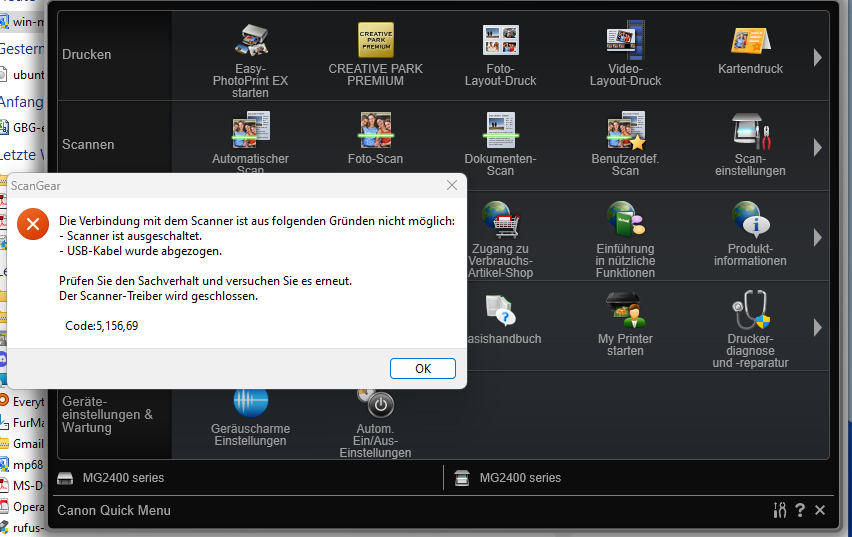Viewport: 852px width, 537px height.
Task: Open Drucker-diagnose und -reparatur
Action: (750, 330)
